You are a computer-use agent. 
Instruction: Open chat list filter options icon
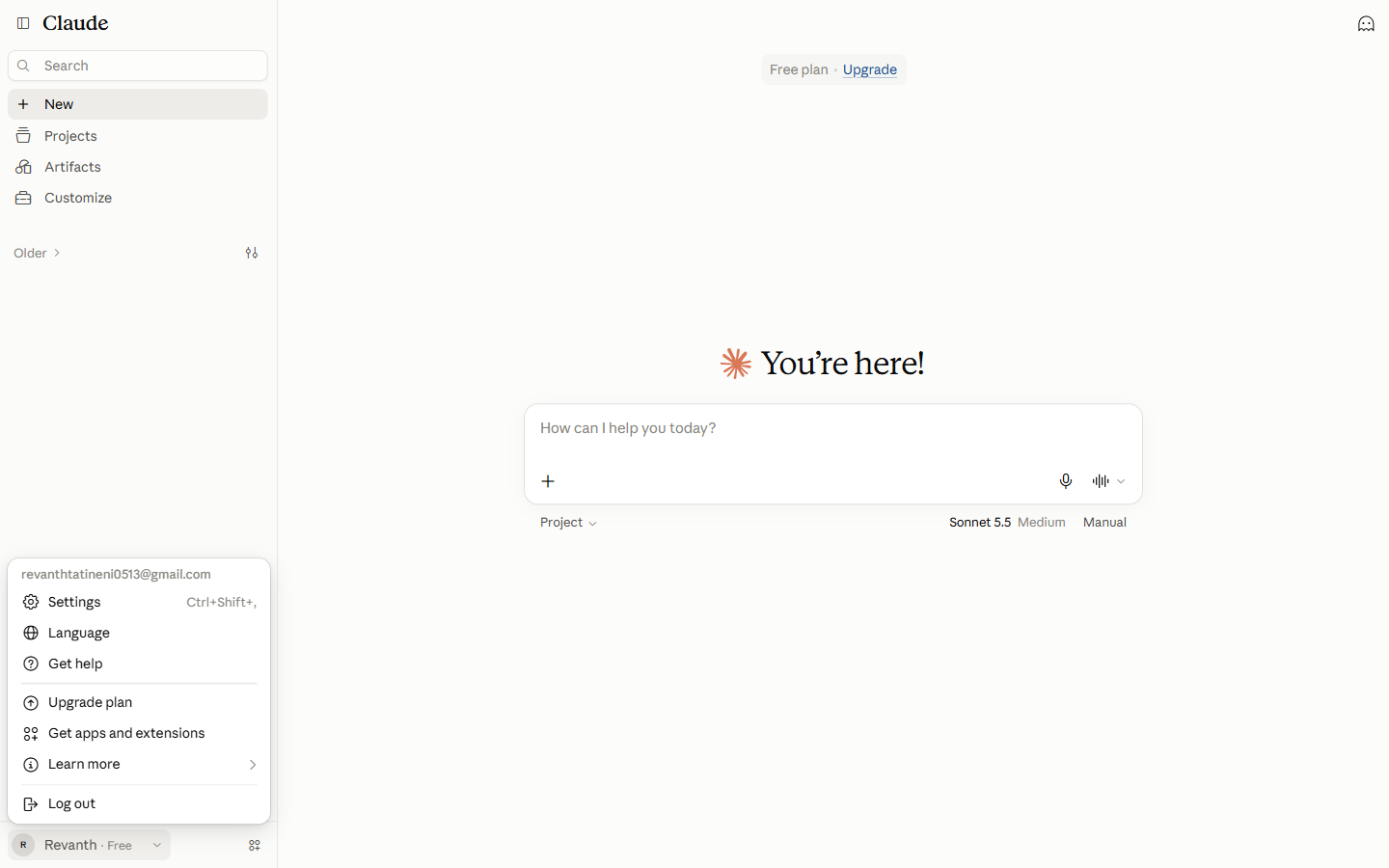coord(252,253)
